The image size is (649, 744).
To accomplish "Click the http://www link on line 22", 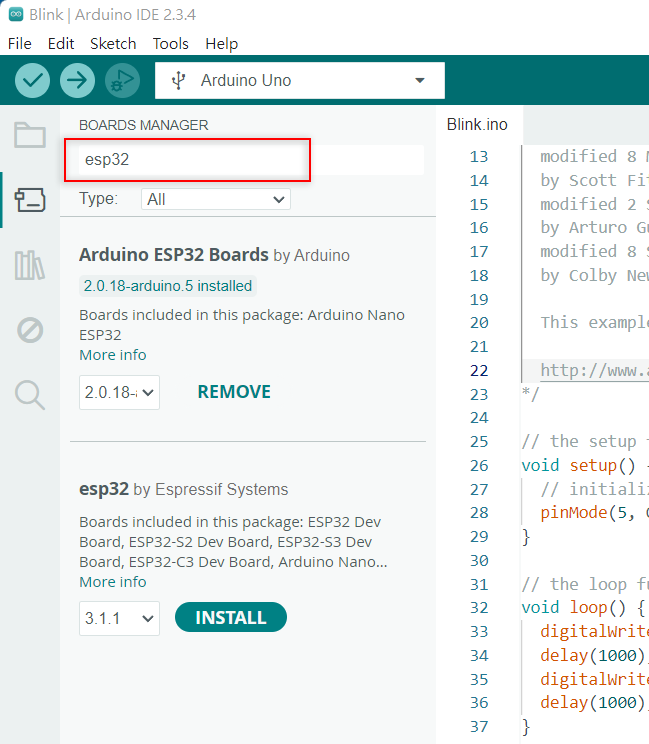I will [594, 370].
